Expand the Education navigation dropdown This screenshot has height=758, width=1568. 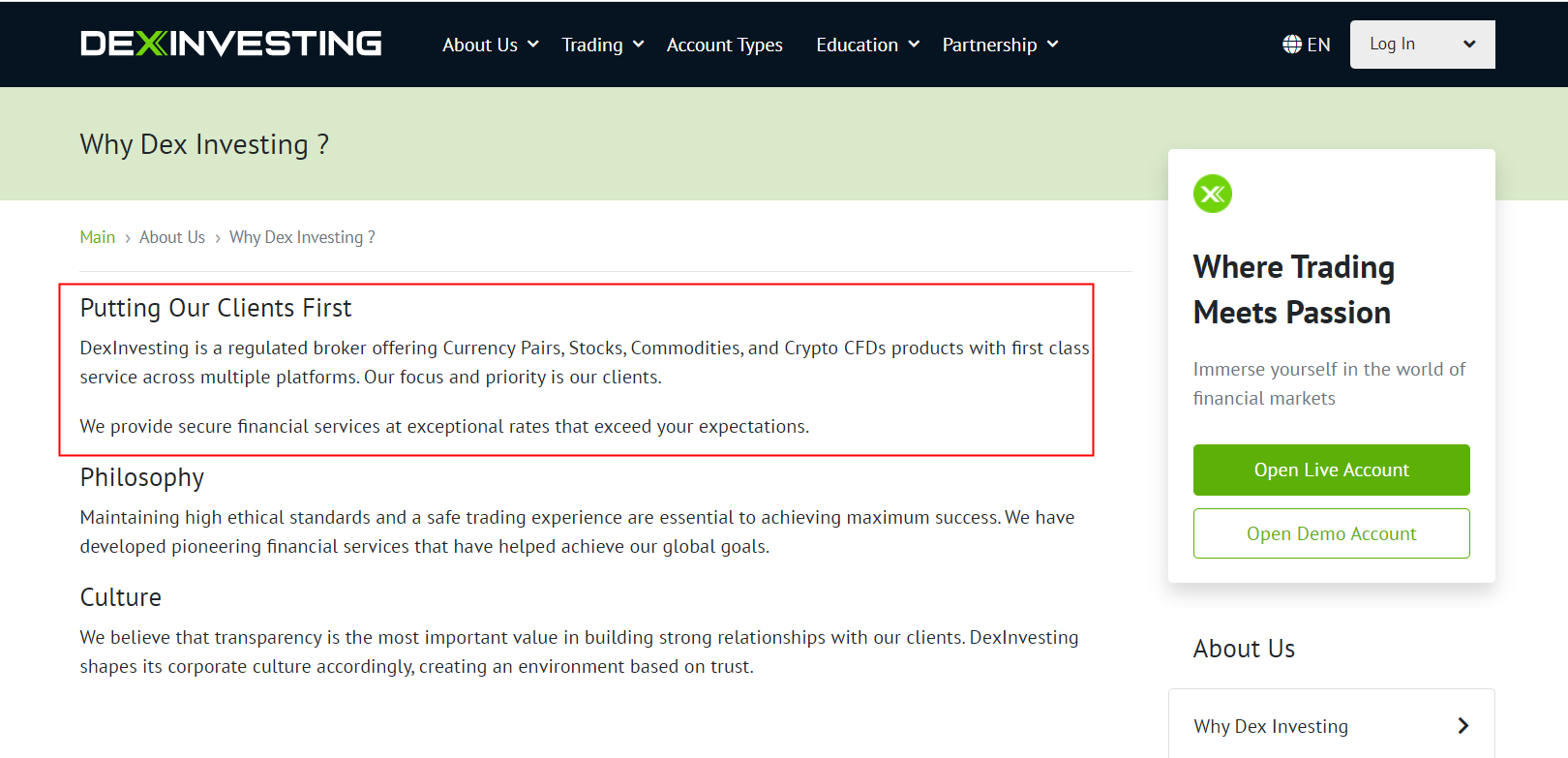click(866, 45)
